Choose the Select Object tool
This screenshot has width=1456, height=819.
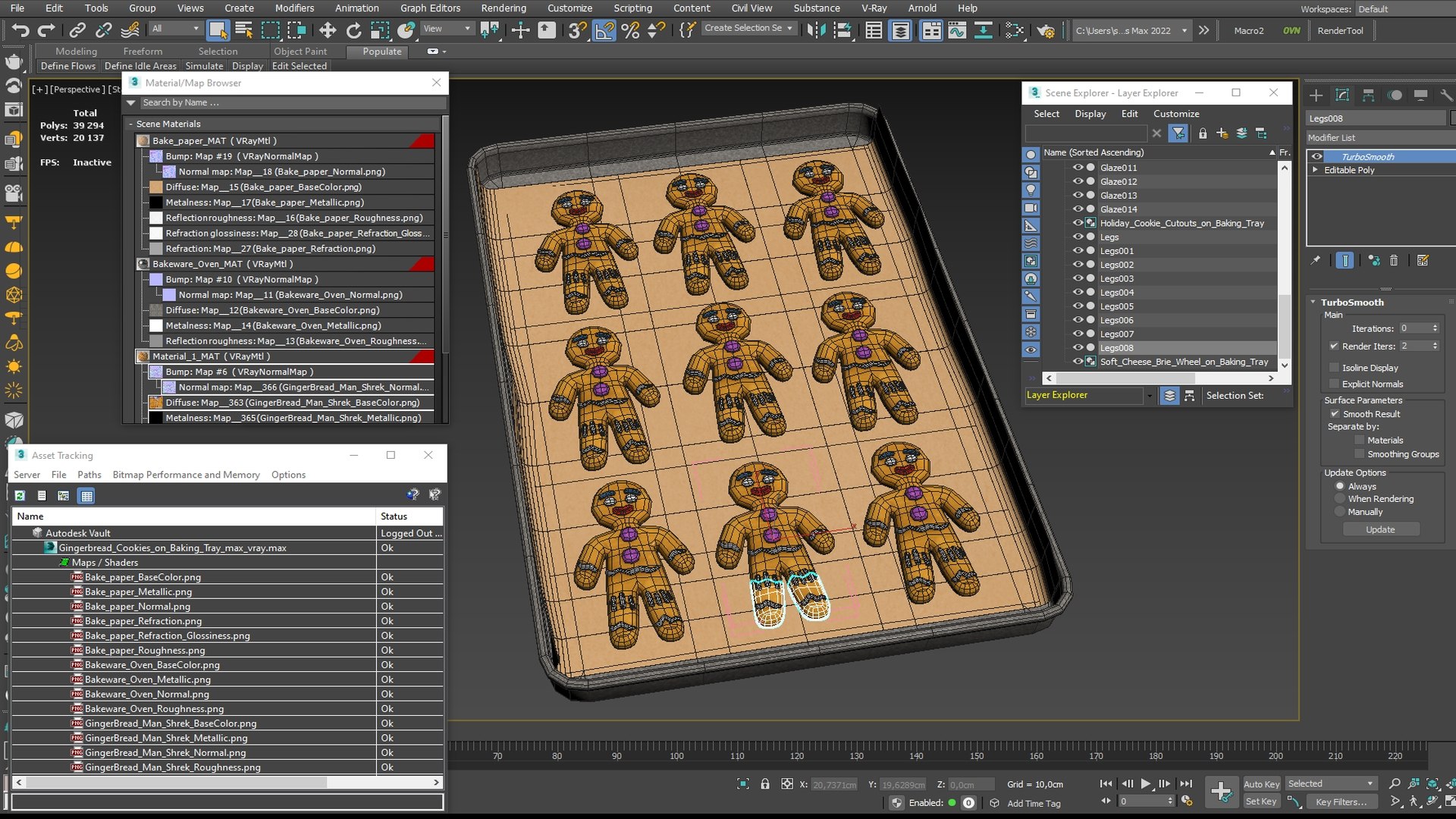[x=218, y=30]
